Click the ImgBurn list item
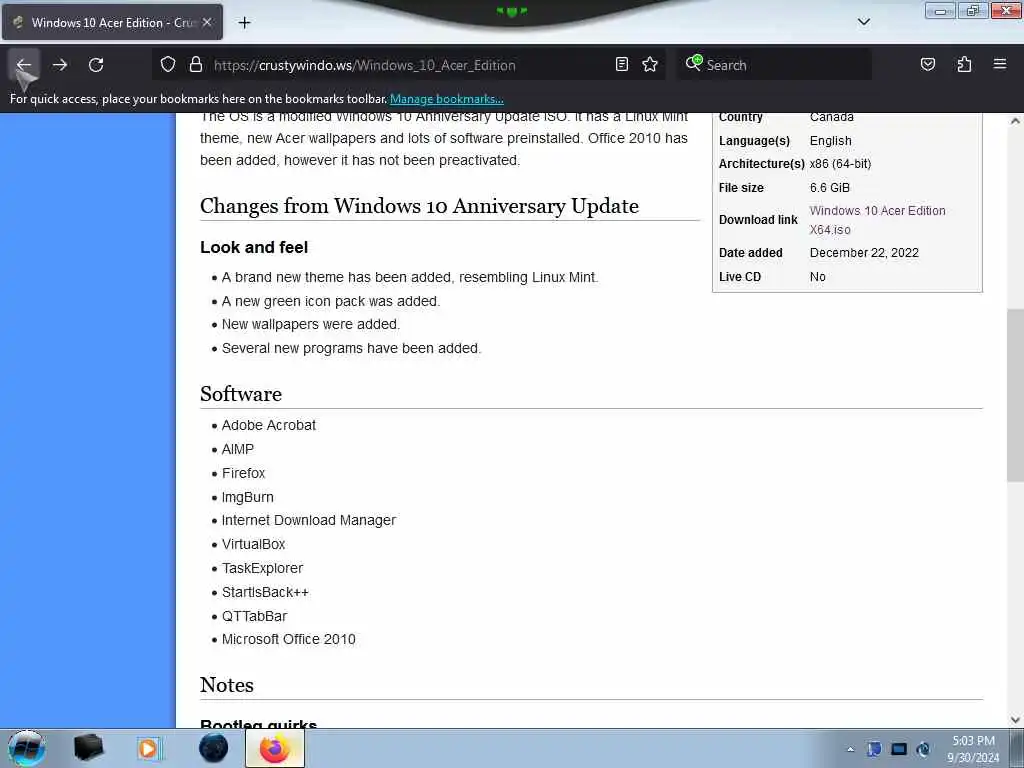Viewport: 1024px width, 768px height. (x=248, y=497)
